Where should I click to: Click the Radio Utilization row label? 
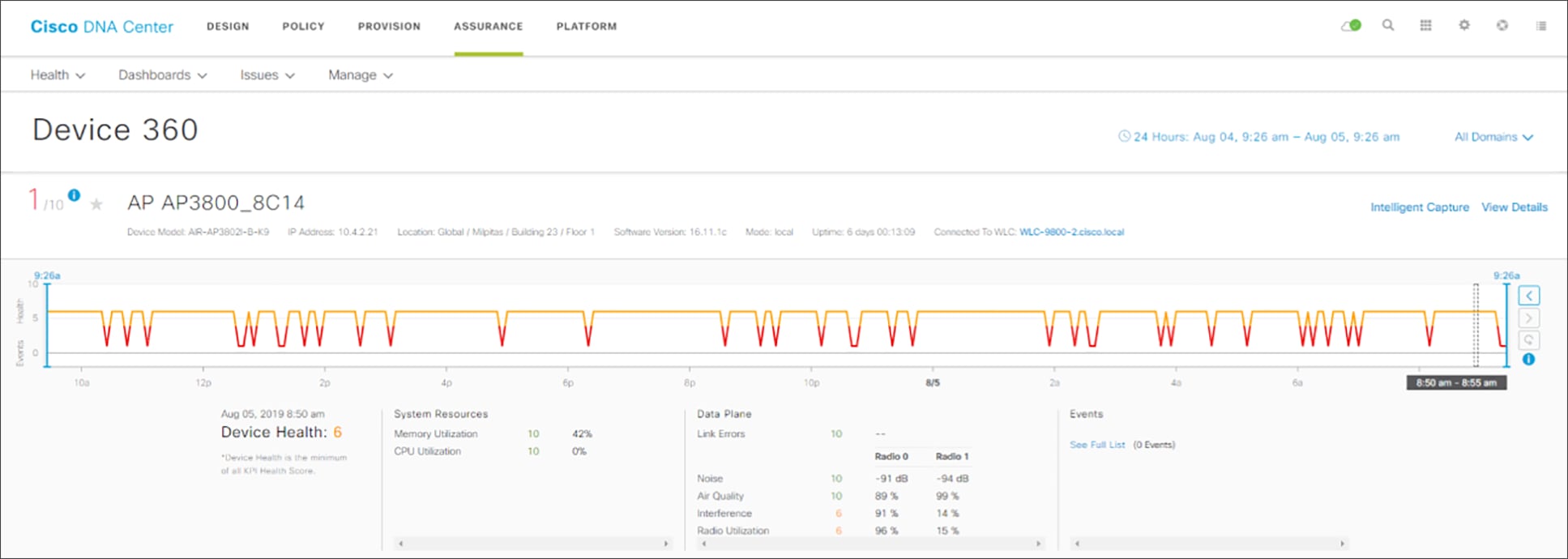click(x=733, y=531)
